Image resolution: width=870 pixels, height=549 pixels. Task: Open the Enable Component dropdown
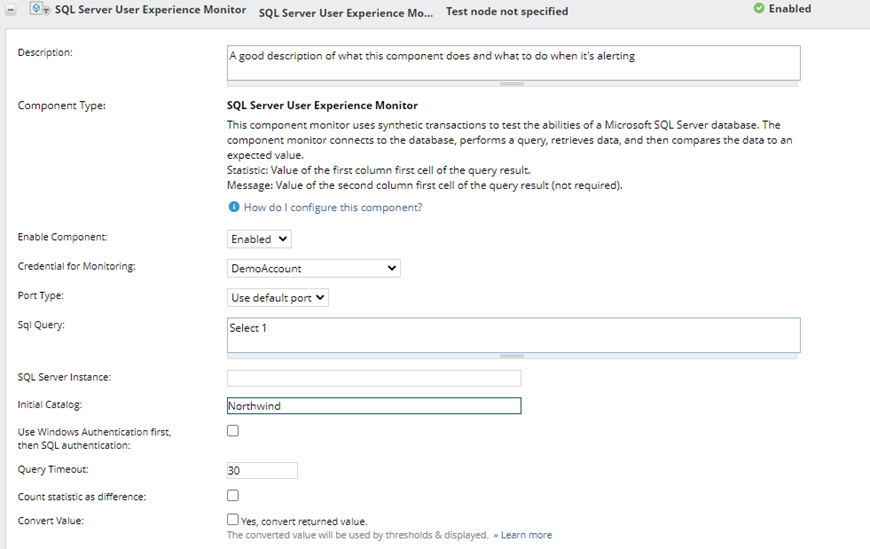(x=259, y=239)
